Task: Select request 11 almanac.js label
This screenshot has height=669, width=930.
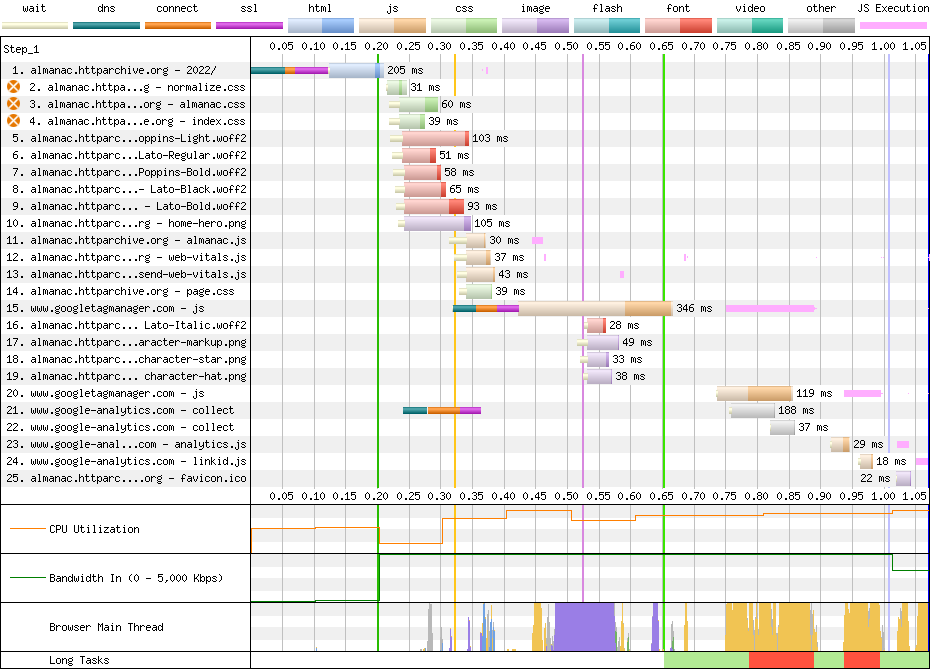Action: (126, 240)
